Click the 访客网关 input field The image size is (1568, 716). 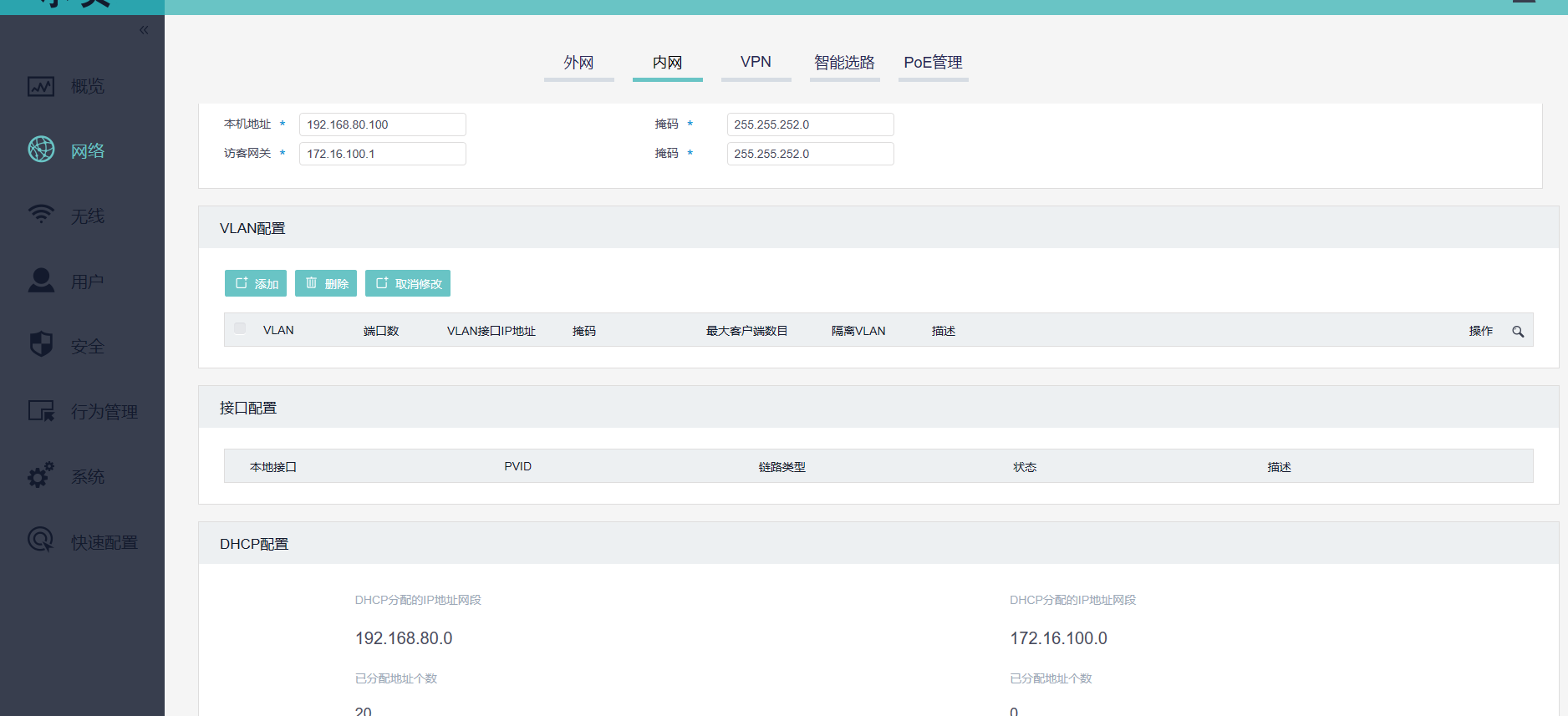(383, 154)
